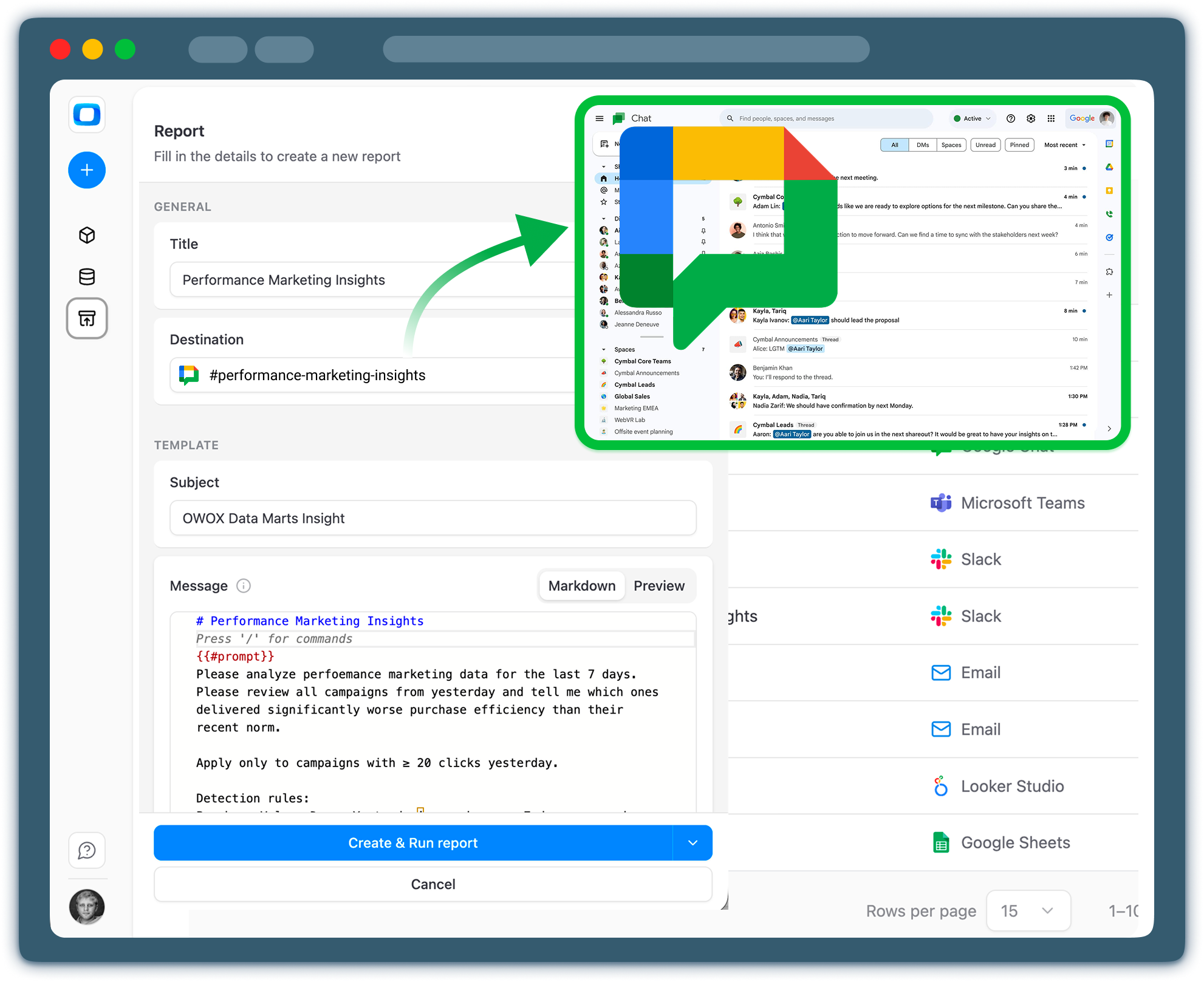The width and height of the screenshot is (1204, 982).
Task: Toggle the Pinned conversations filter
Action: pos(1020,145)
